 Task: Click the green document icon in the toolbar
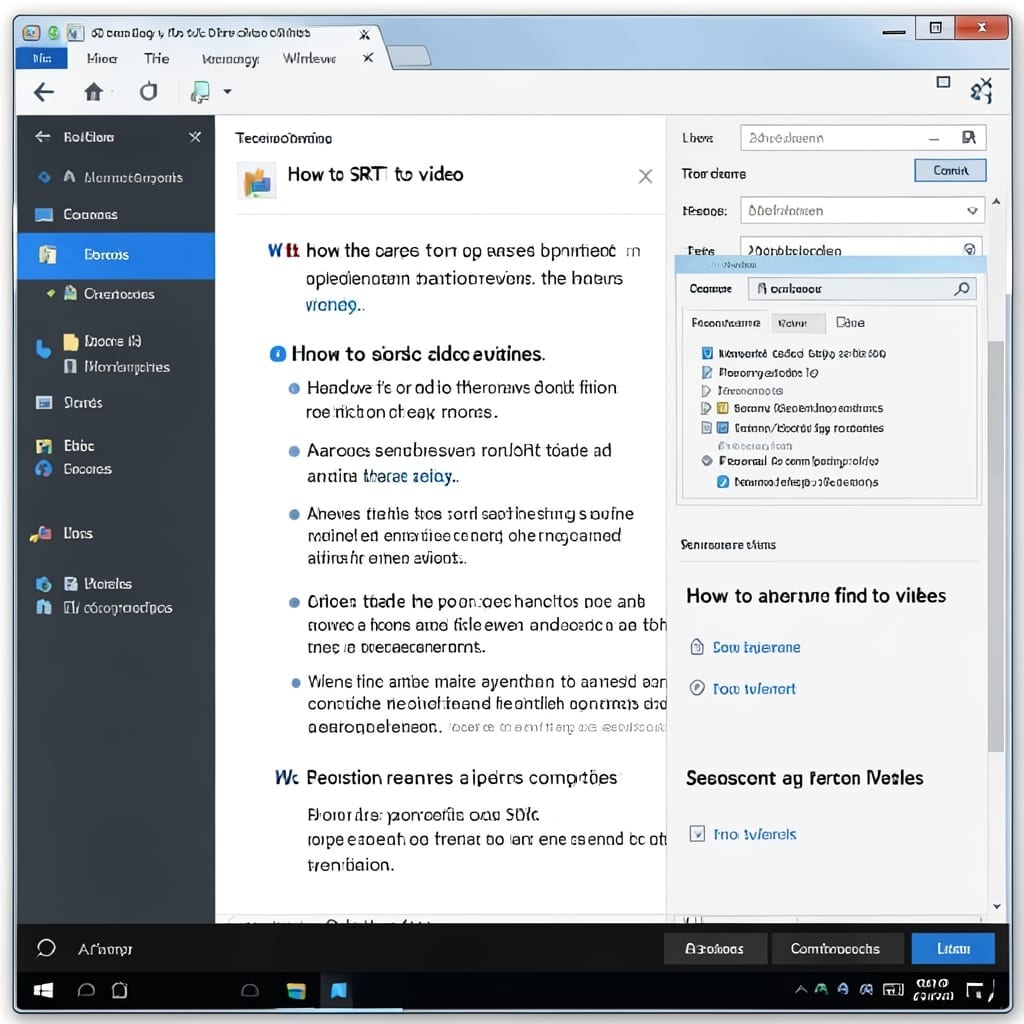click(200, 92)
